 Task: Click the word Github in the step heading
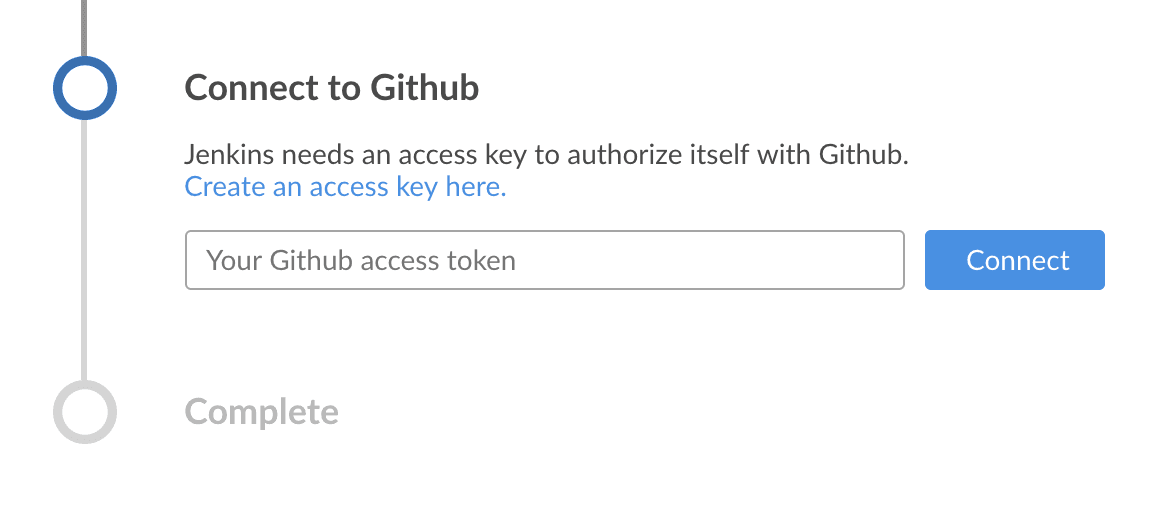pos(425,88)
